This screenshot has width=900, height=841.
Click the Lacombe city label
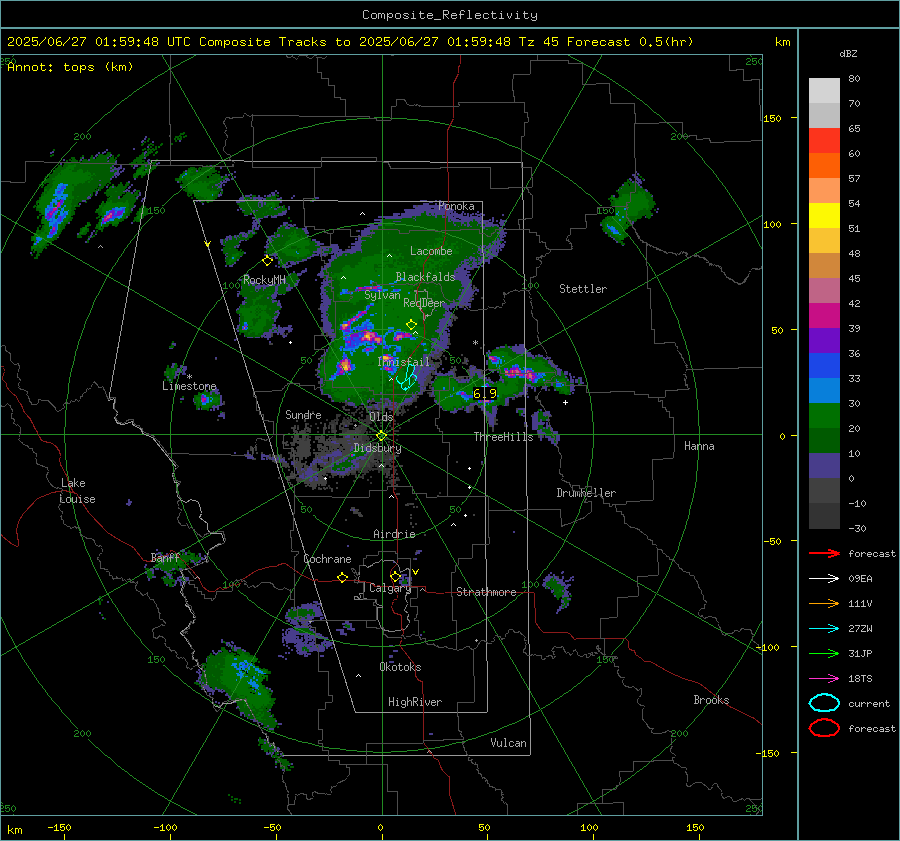coord(431,251)
